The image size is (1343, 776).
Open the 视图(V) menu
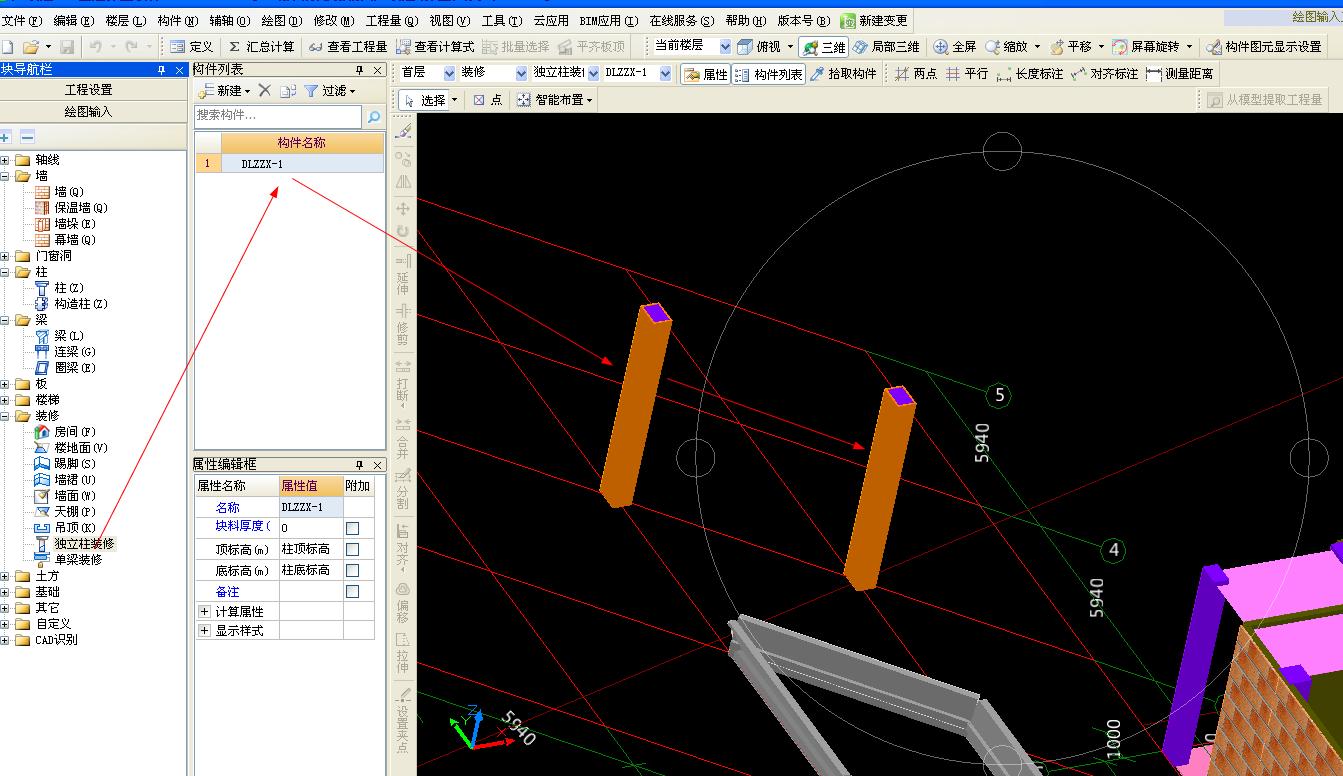(450, 20)
